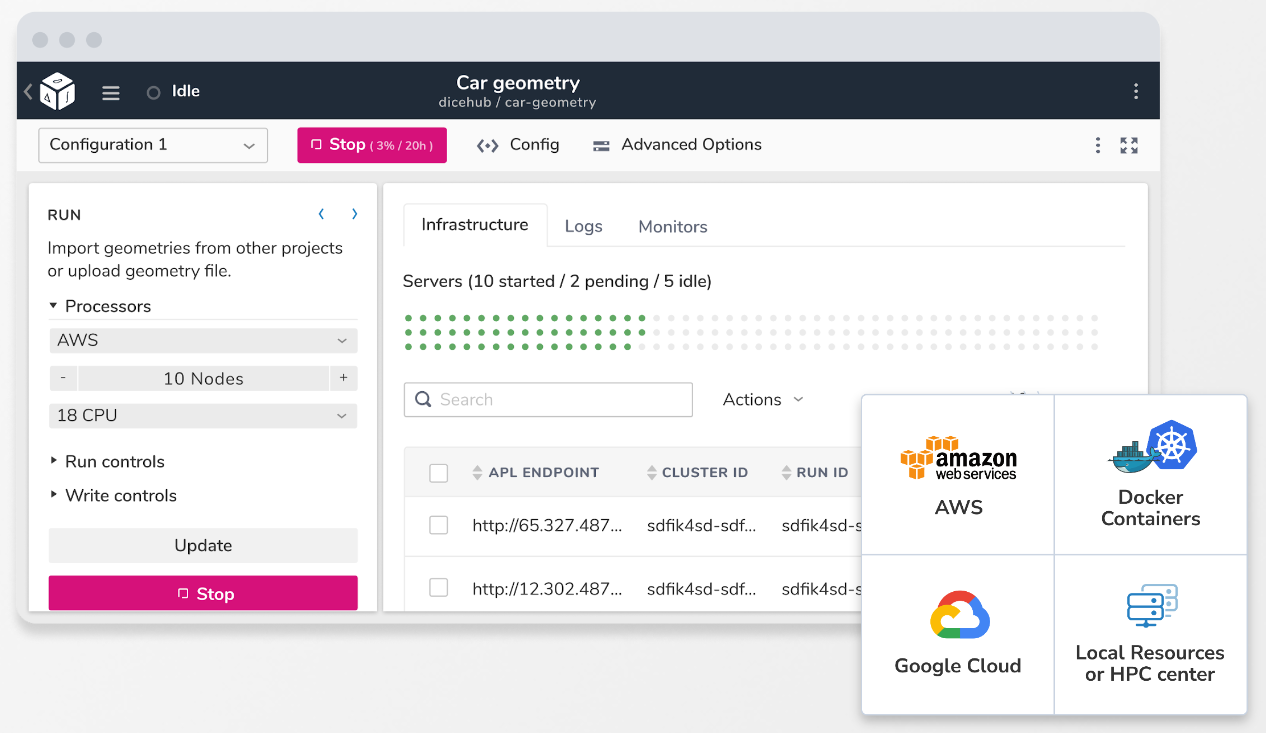1266x733 pixels.
Task: Decrease node count with minus button
Action: click(x=63, y=378)
